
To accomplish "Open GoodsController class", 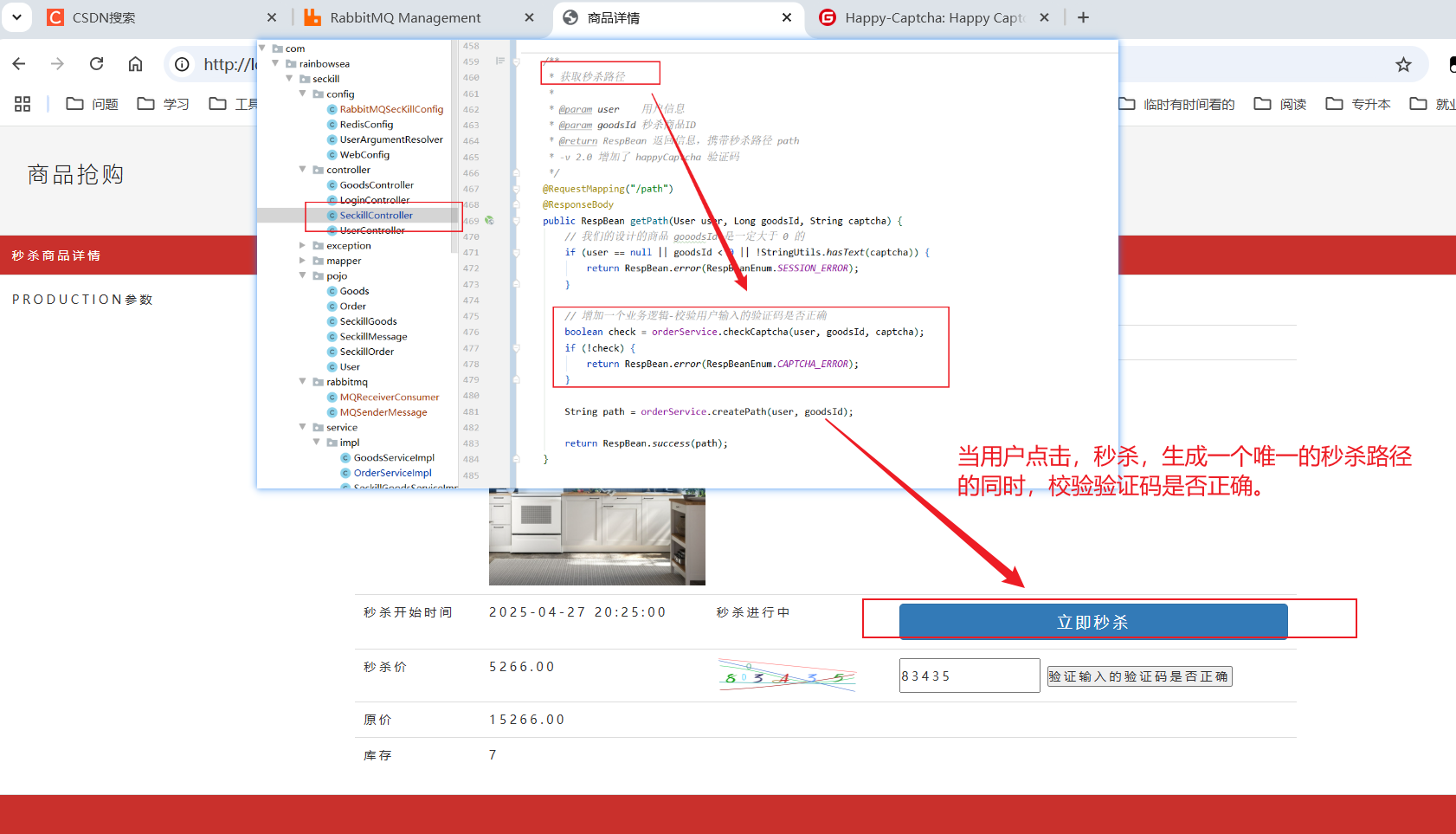I will 370,184.
